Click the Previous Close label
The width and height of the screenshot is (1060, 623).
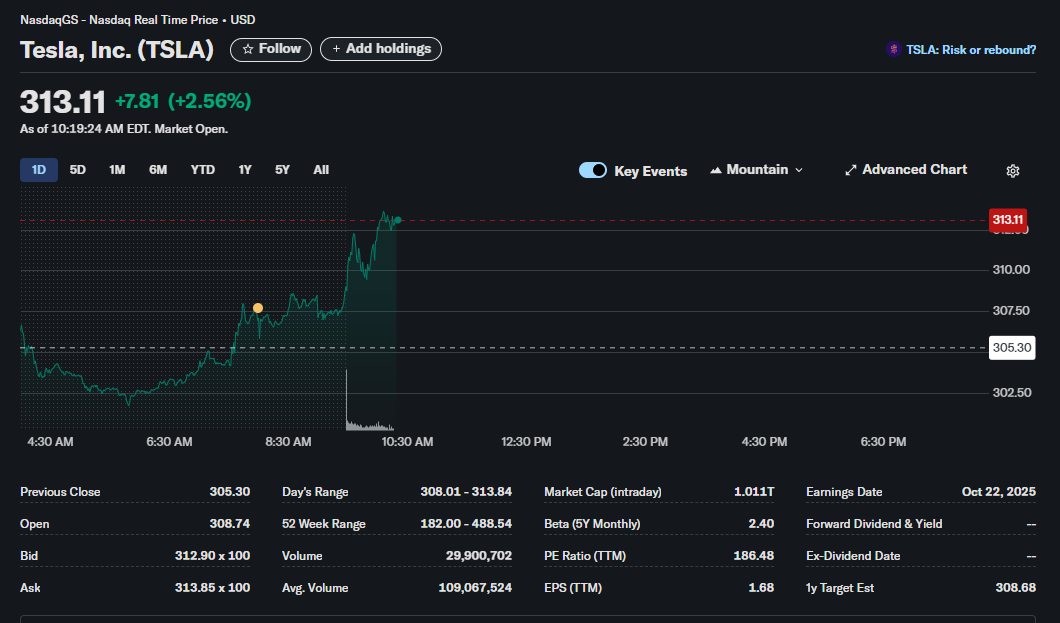[x=60, y=492]
